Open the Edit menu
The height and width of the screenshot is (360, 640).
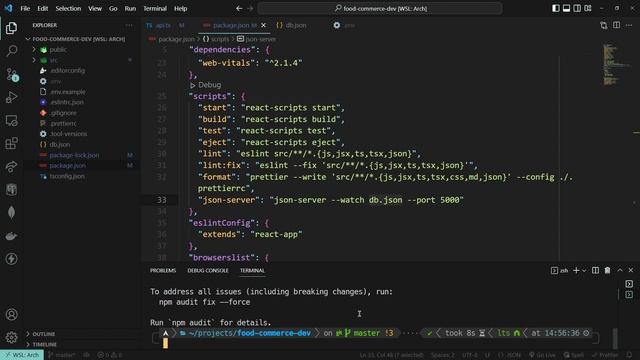42,8
